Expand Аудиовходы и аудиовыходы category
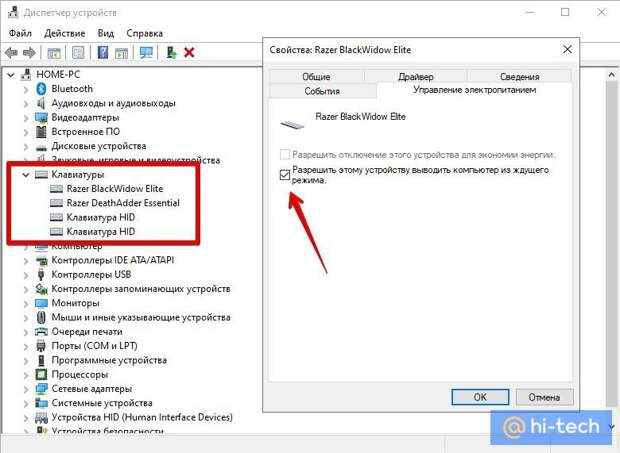Viewport: 620px width, 453px height. pos(26,104)
